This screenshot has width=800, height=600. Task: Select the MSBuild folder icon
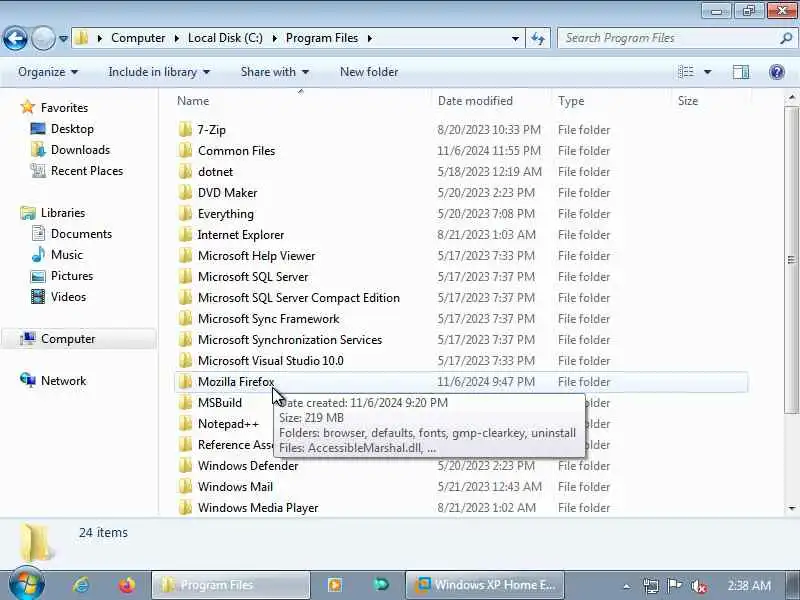pos(185,403)
